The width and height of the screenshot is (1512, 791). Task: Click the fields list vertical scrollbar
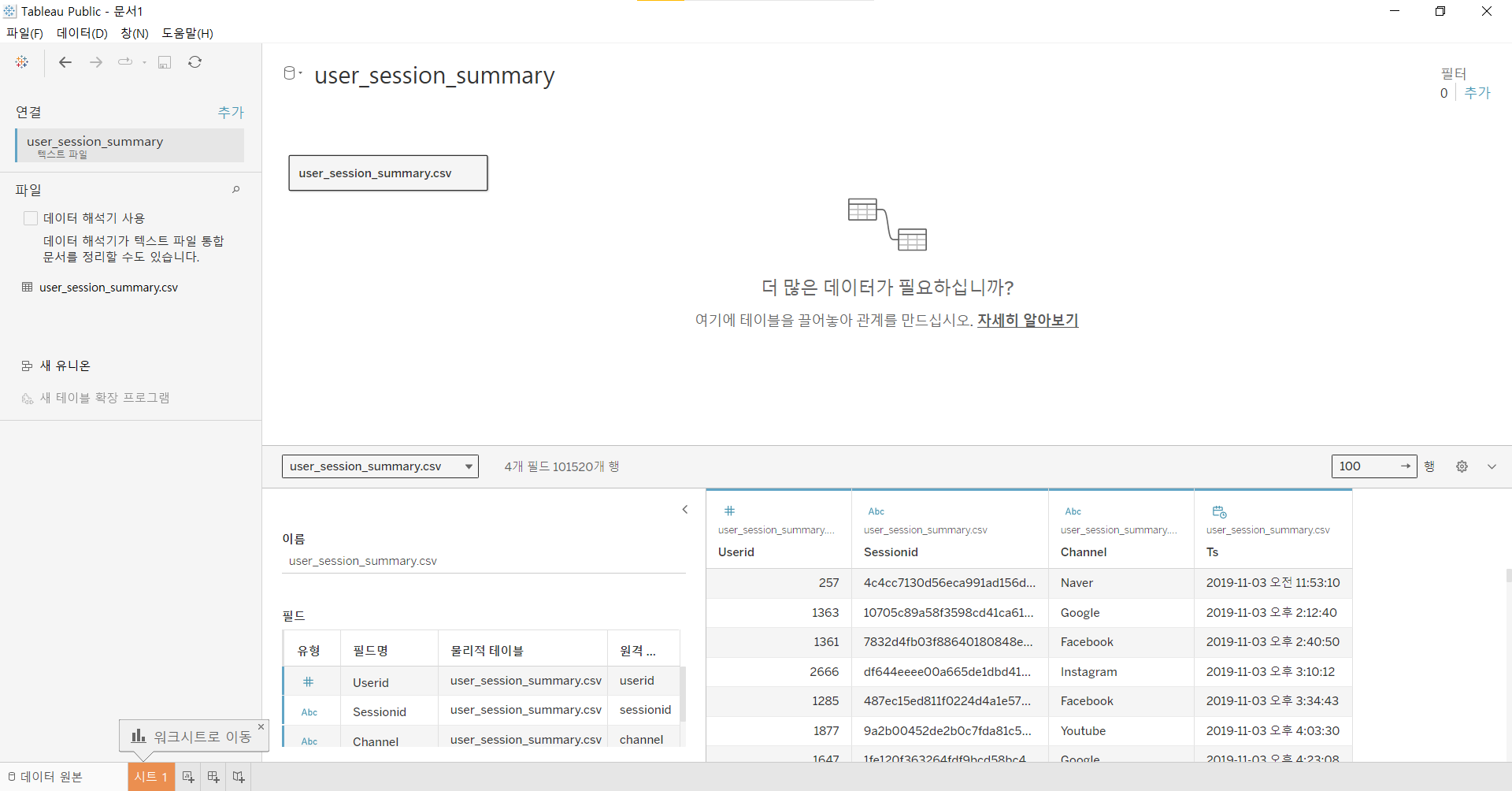click(x=683, y=694)
